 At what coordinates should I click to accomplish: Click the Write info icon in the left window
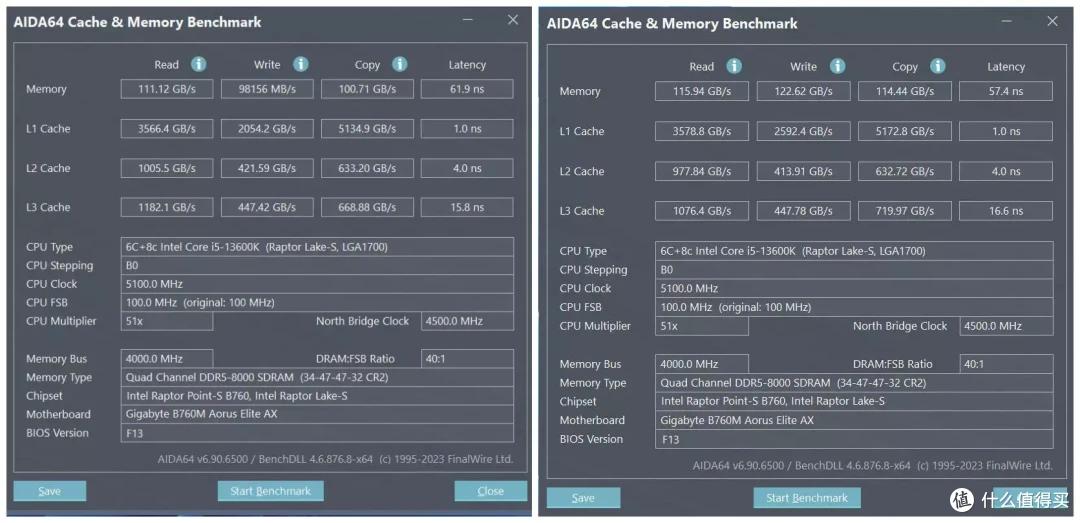tap(300, 64)
